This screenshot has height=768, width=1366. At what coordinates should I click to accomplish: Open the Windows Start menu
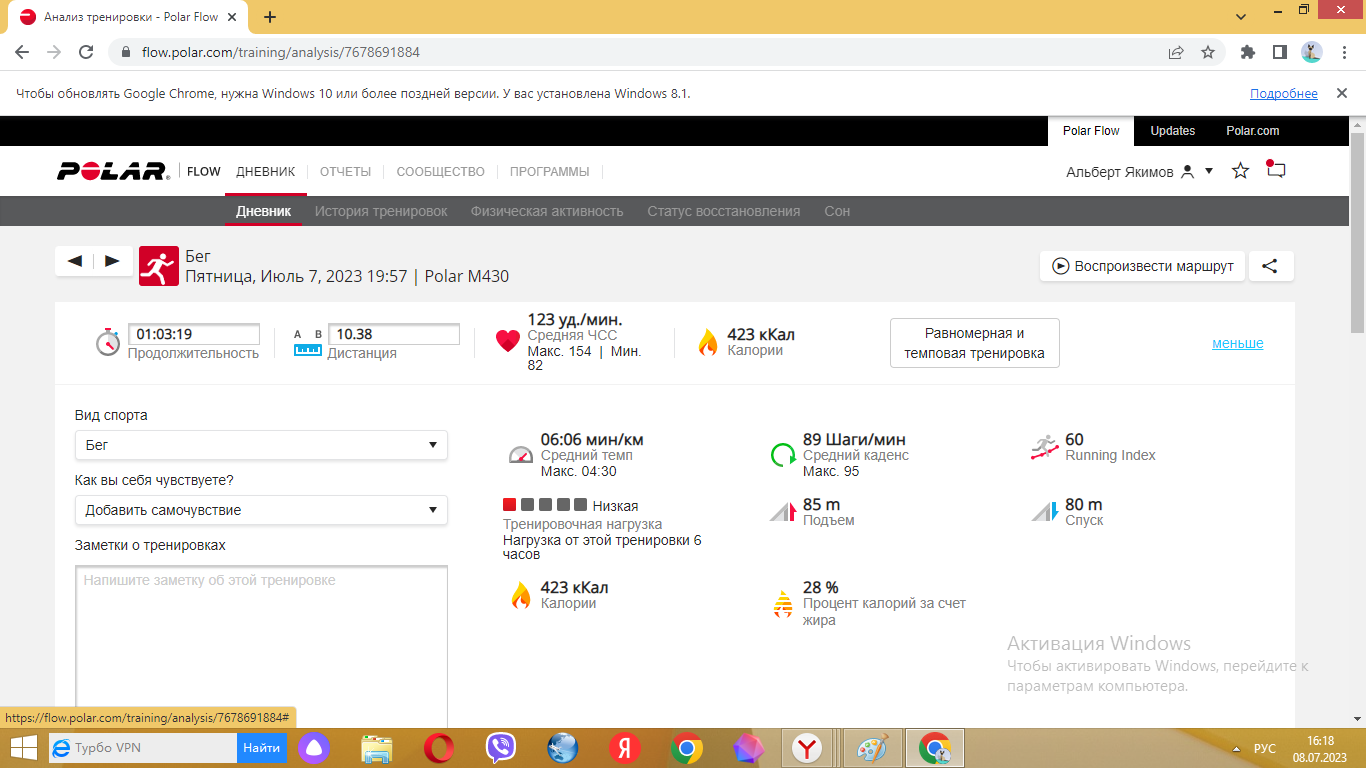[x=23, y=748]
